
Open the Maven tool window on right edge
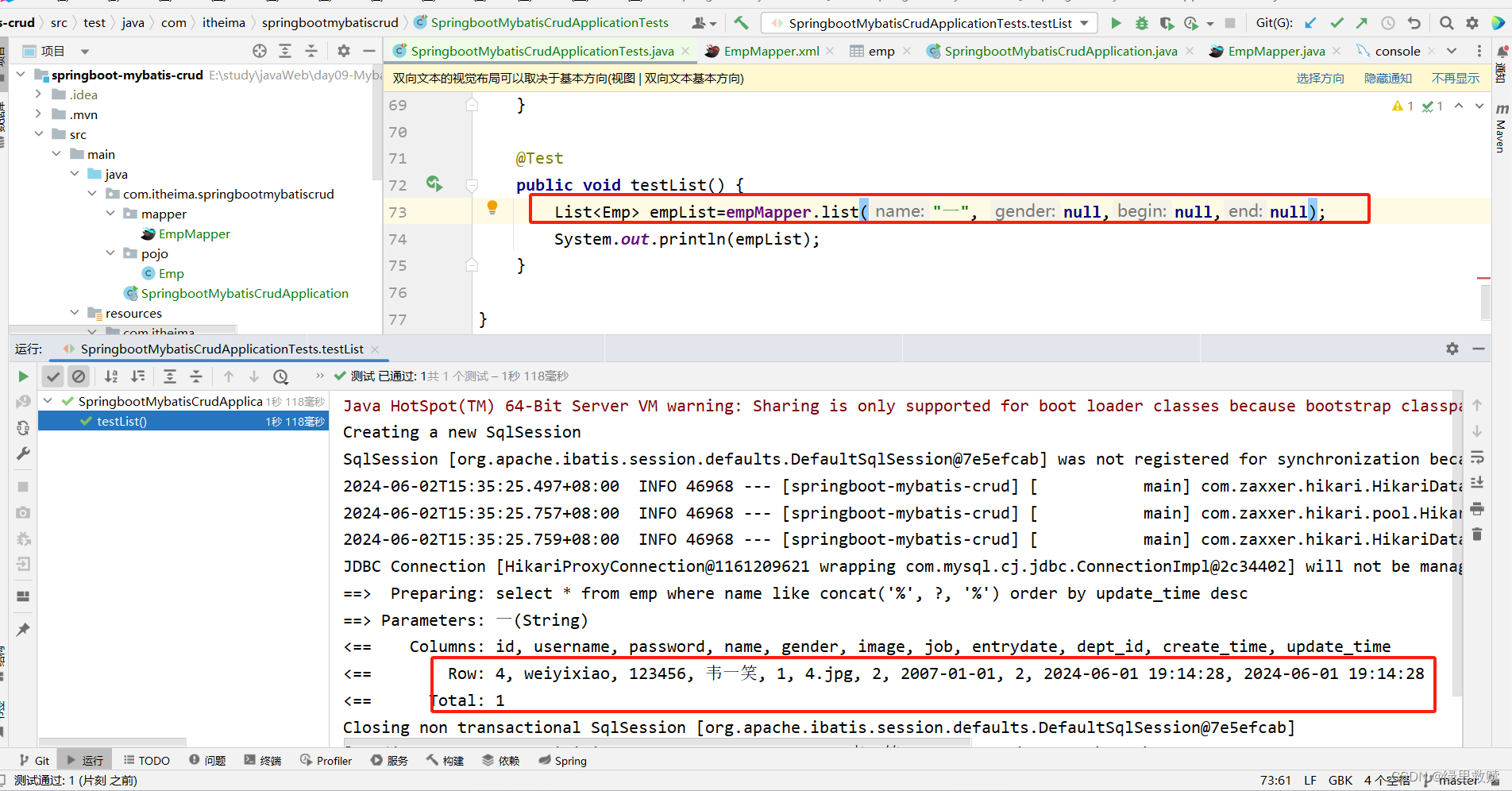coord(1501,131)
